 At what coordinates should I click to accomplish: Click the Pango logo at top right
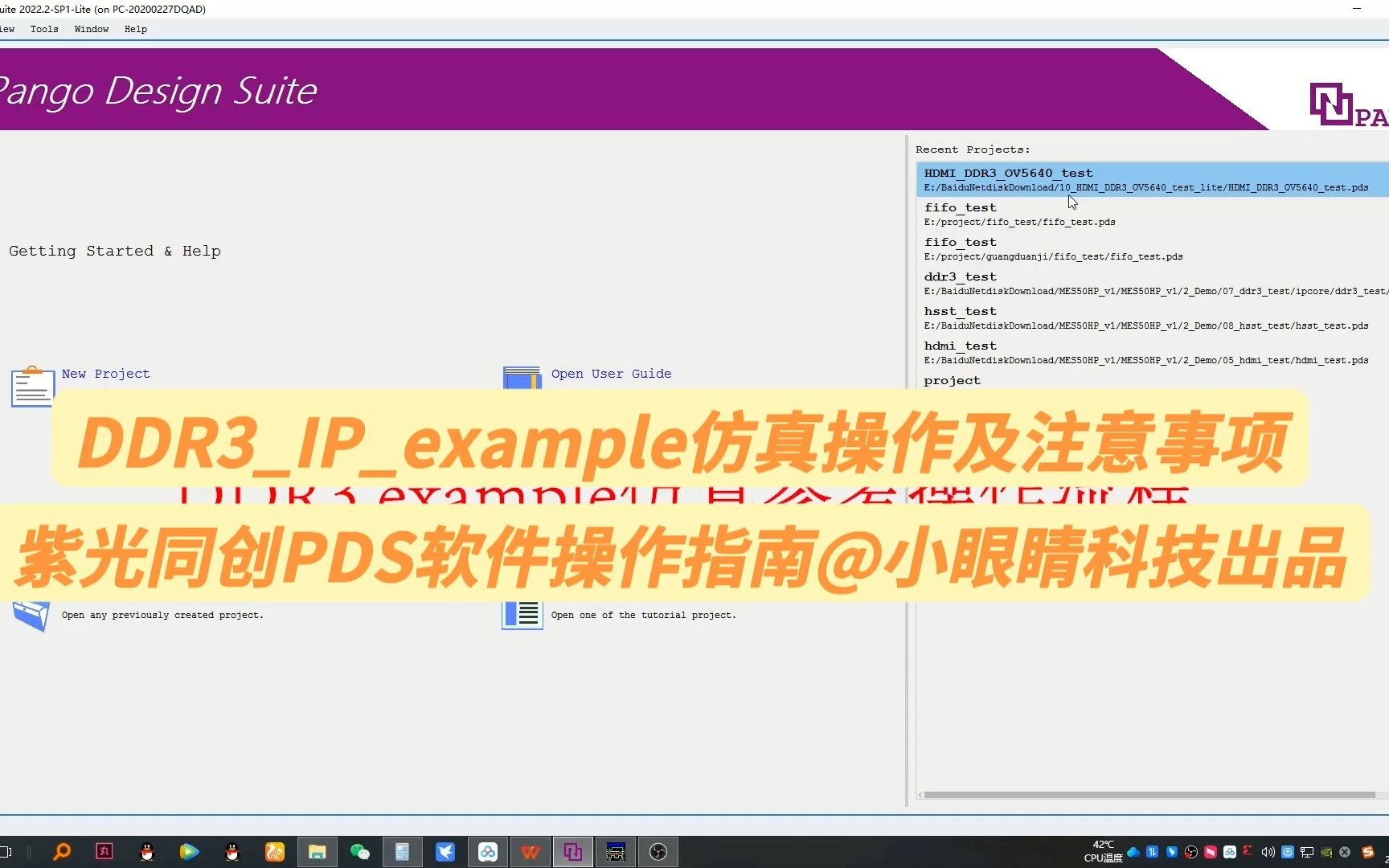click(x=1349, y=104)
